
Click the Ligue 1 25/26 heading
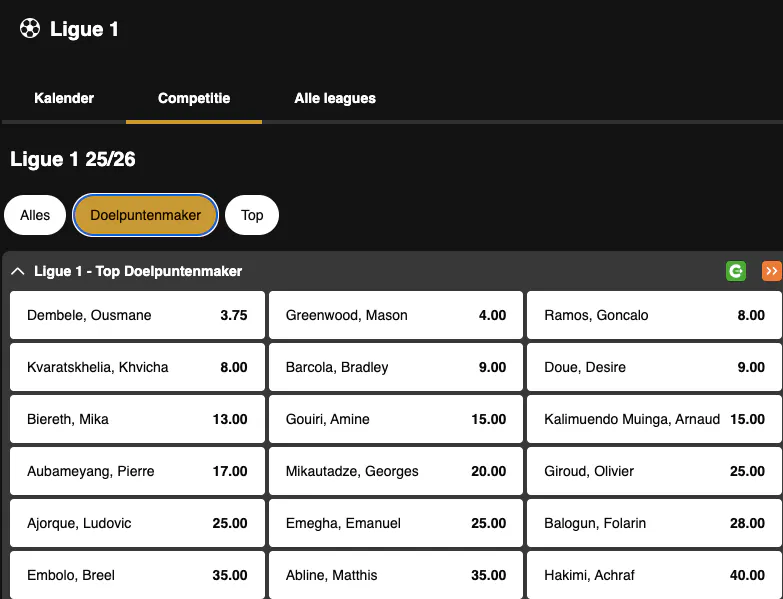[x=73, y=159]
